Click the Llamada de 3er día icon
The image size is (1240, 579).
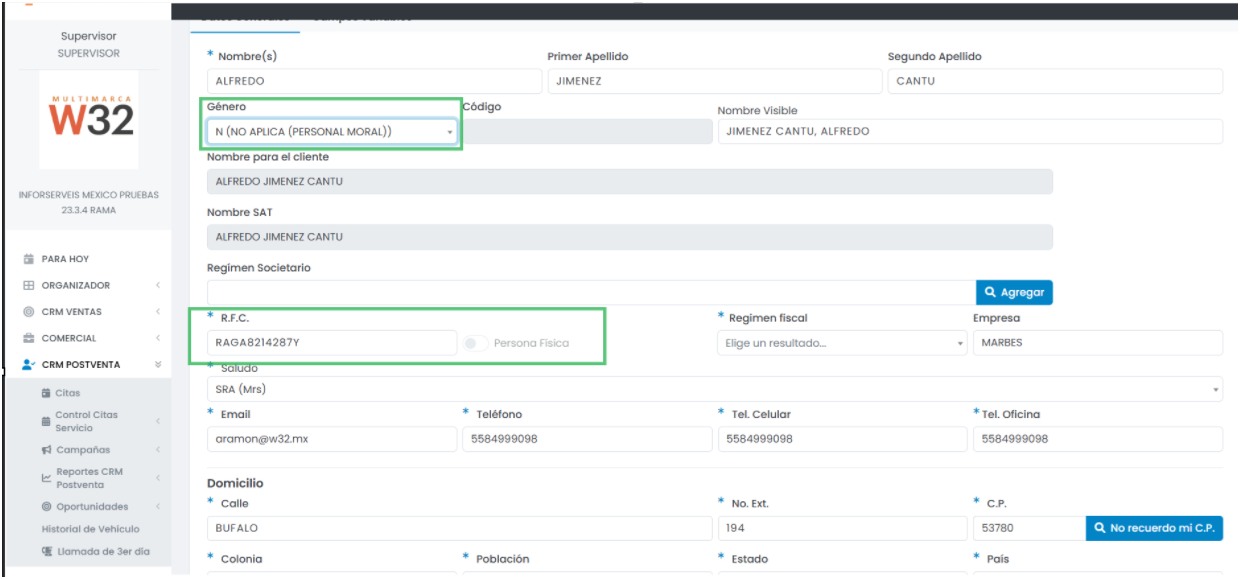[x=46, y=551]
